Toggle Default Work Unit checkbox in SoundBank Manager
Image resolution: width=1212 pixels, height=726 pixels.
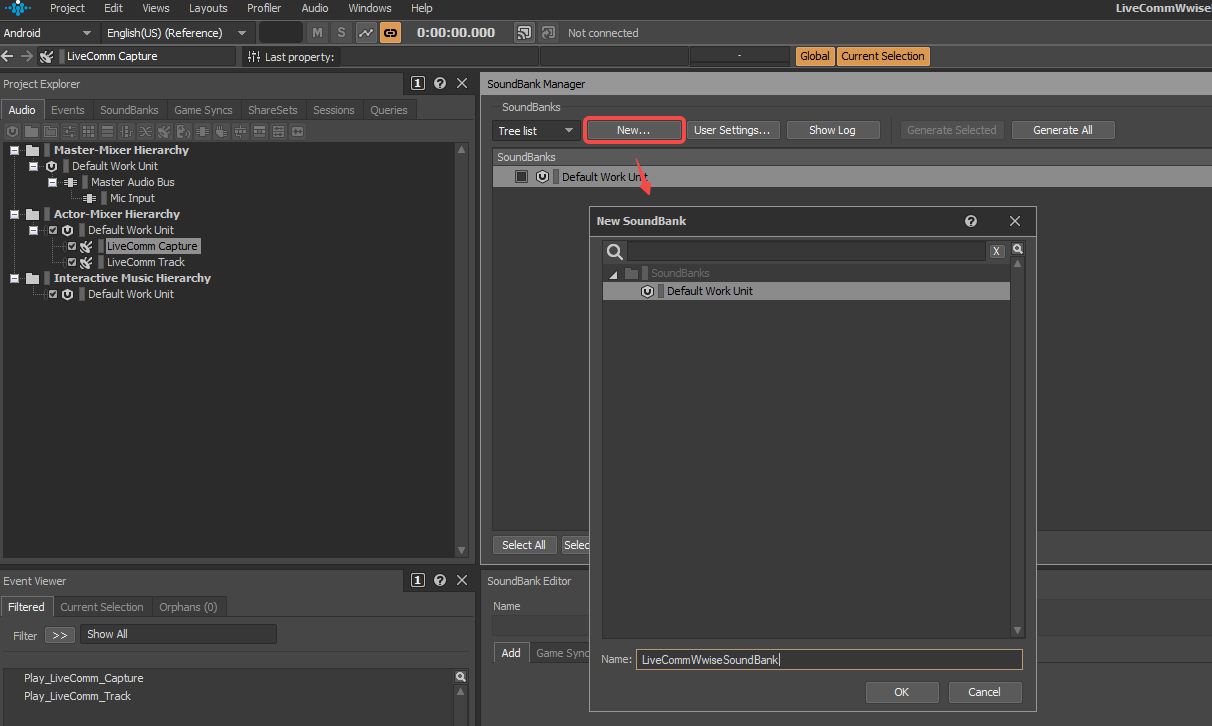click(521, 177)
